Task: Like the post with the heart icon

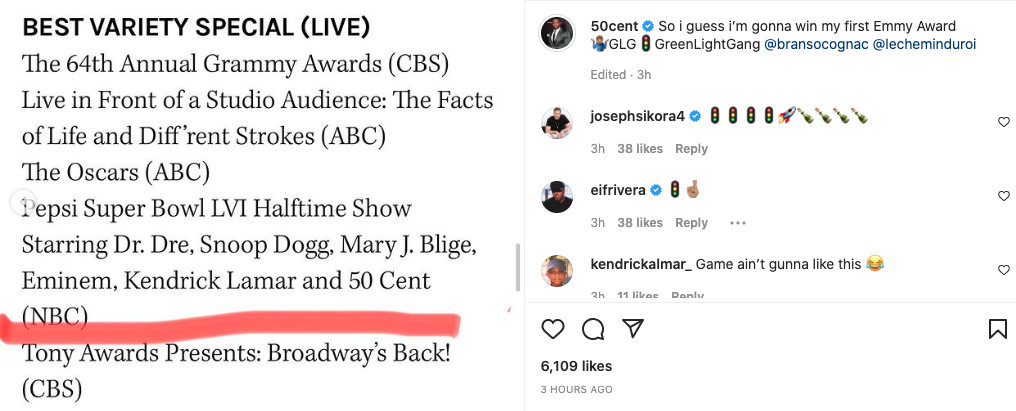Action: 553,329
